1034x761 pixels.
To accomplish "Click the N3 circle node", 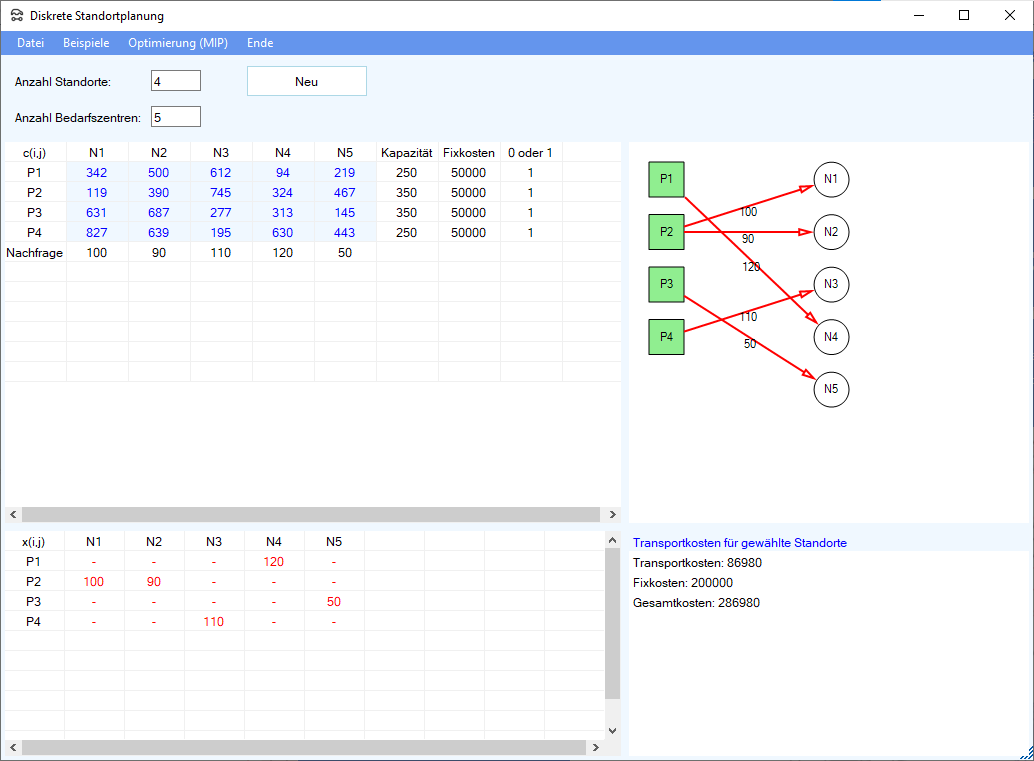I will point(831,284).
